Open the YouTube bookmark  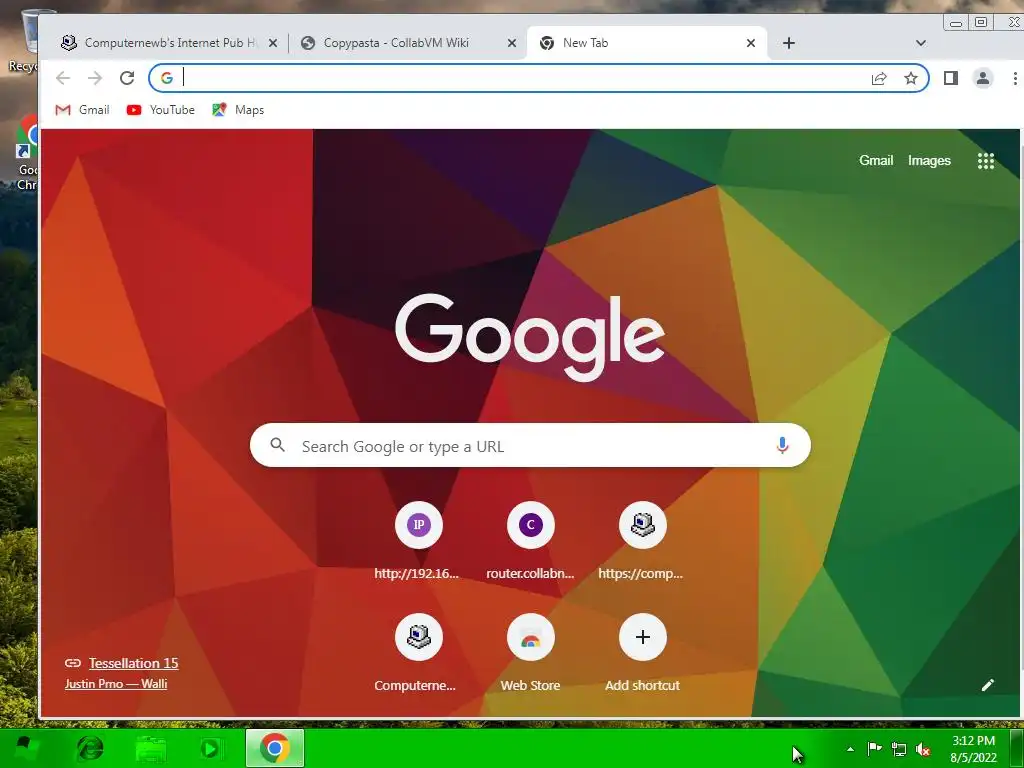click(x=161, y=110)
